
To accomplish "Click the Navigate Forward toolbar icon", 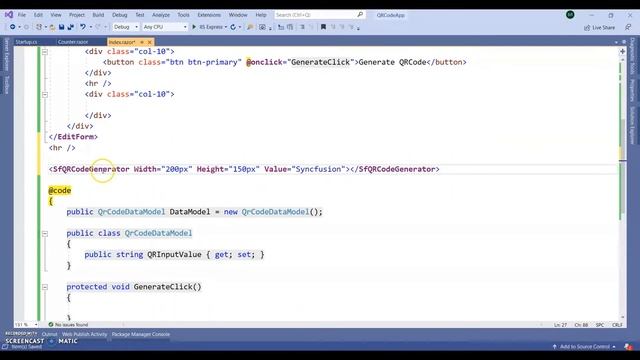I will (x=27, y=27).
